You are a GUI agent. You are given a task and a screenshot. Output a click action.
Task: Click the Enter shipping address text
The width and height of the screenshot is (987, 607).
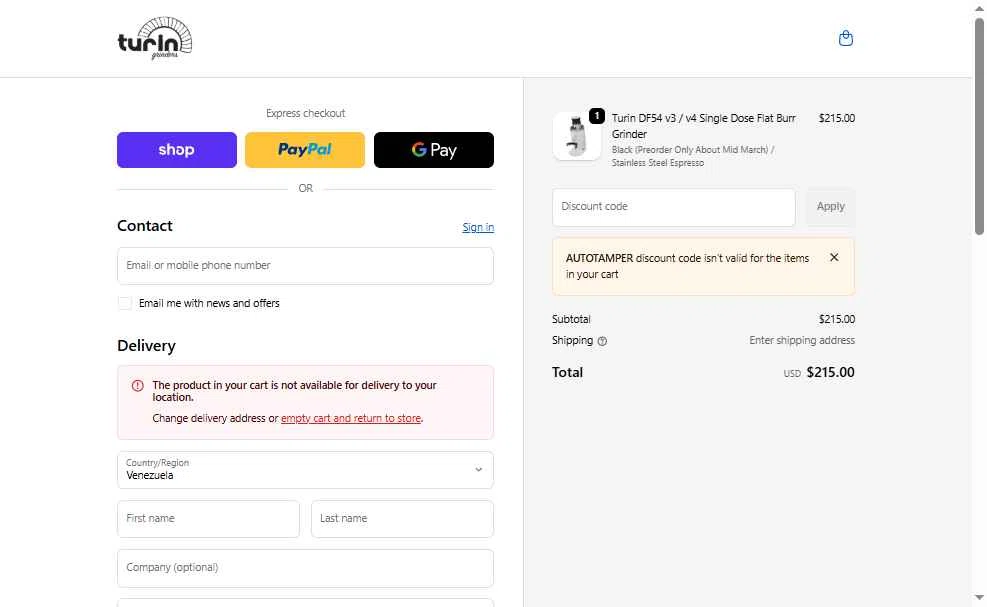802,340
